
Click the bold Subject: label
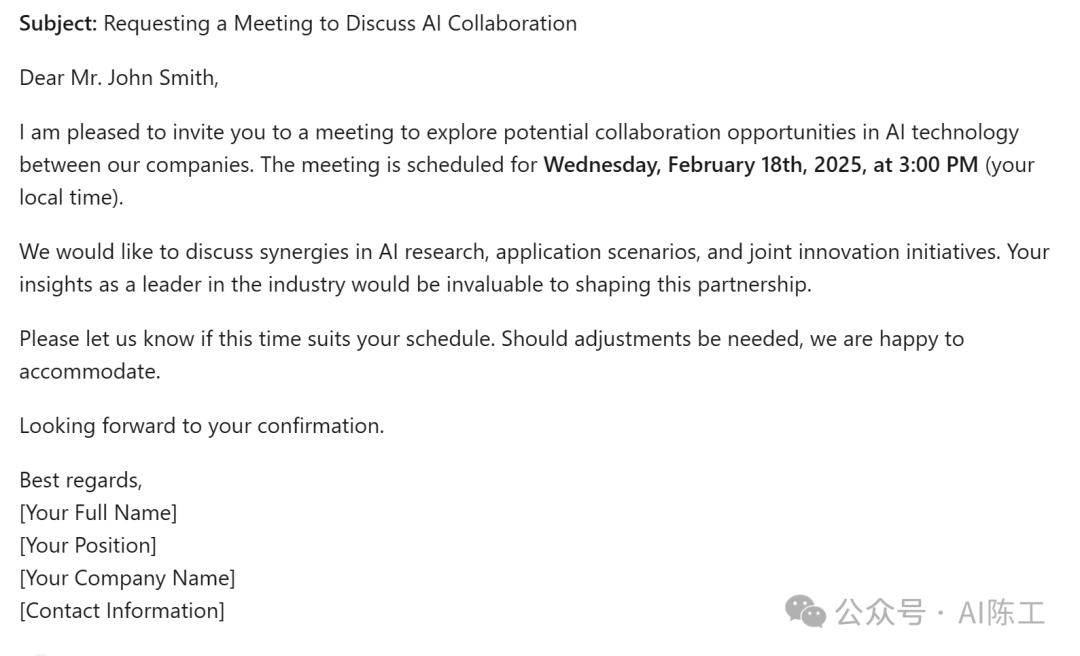[59, 23]
